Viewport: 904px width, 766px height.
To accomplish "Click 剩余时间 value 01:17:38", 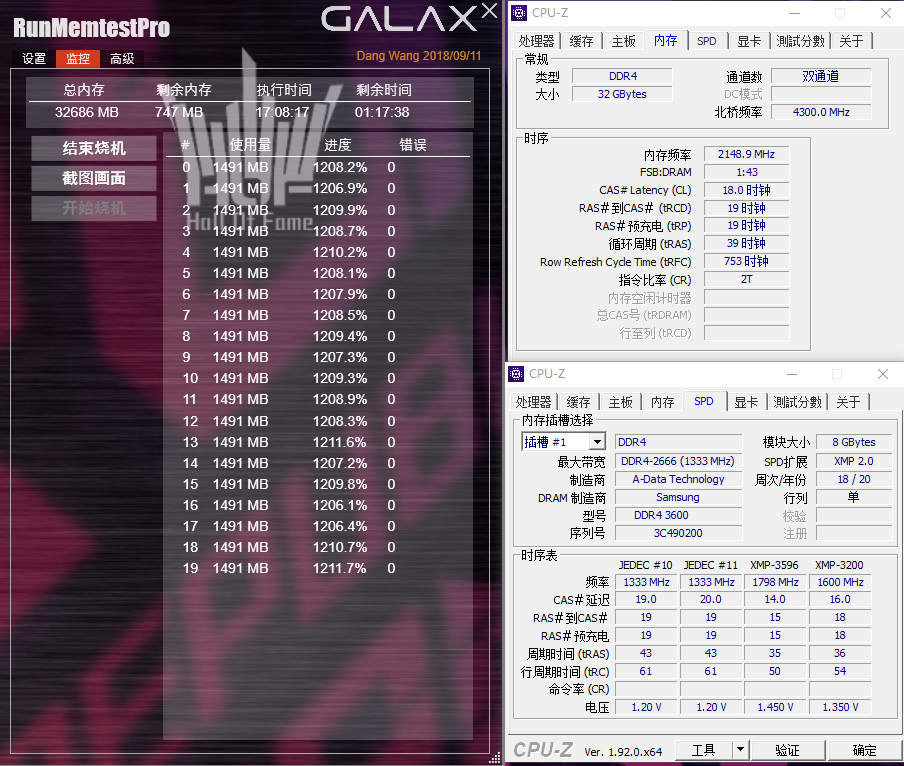I will point(382,112).
